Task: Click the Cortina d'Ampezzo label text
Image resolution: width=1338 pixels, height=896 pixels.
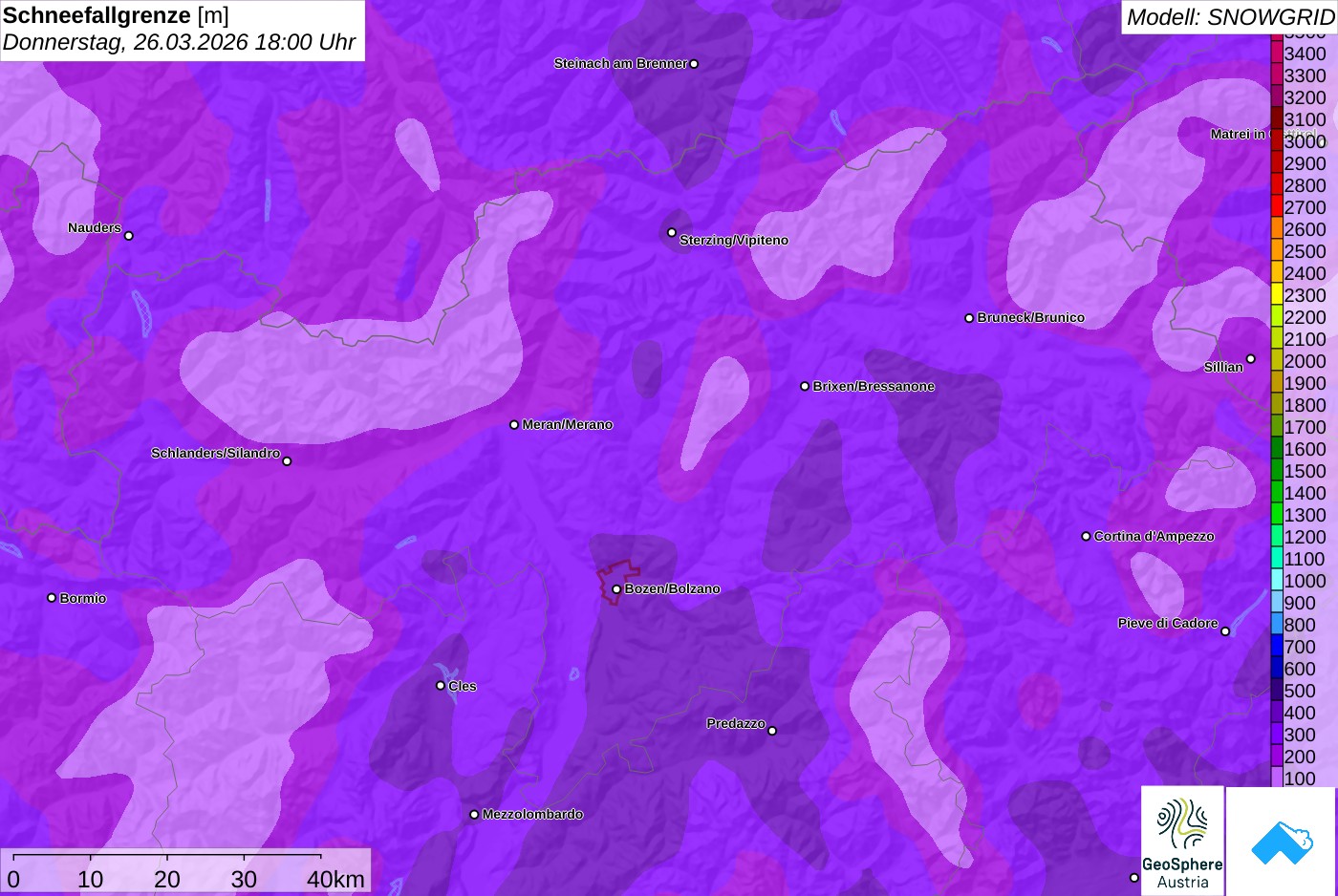Action: (1154, 537)
